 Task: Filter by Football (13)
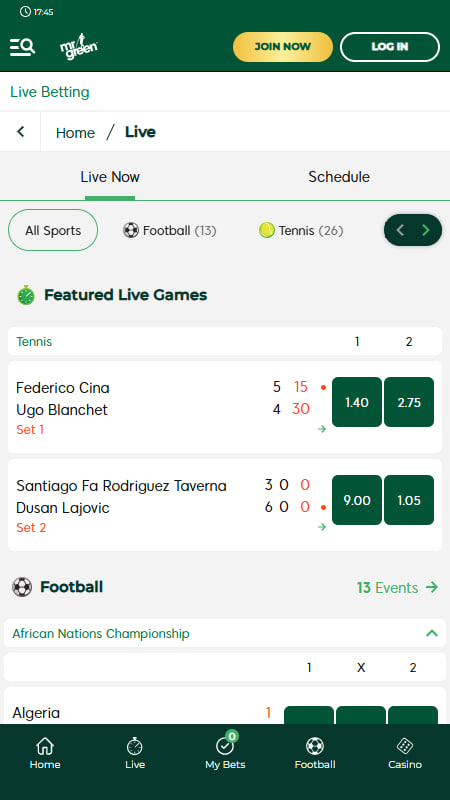169,231
